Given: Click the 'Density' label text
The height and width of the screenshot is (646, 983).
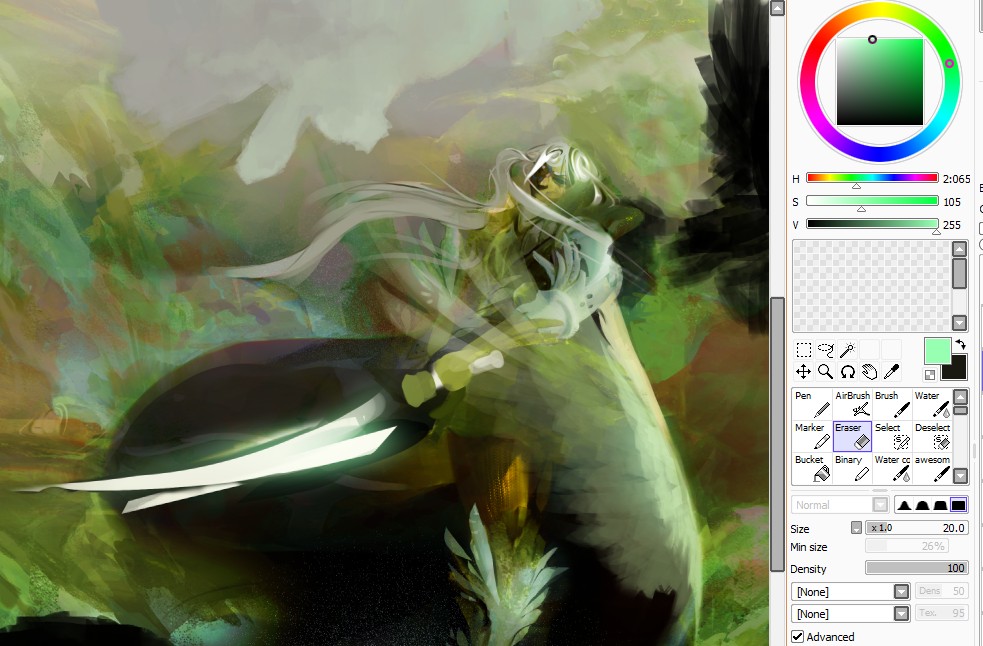Looking at the screenshot, I should (x=808, y=569).
